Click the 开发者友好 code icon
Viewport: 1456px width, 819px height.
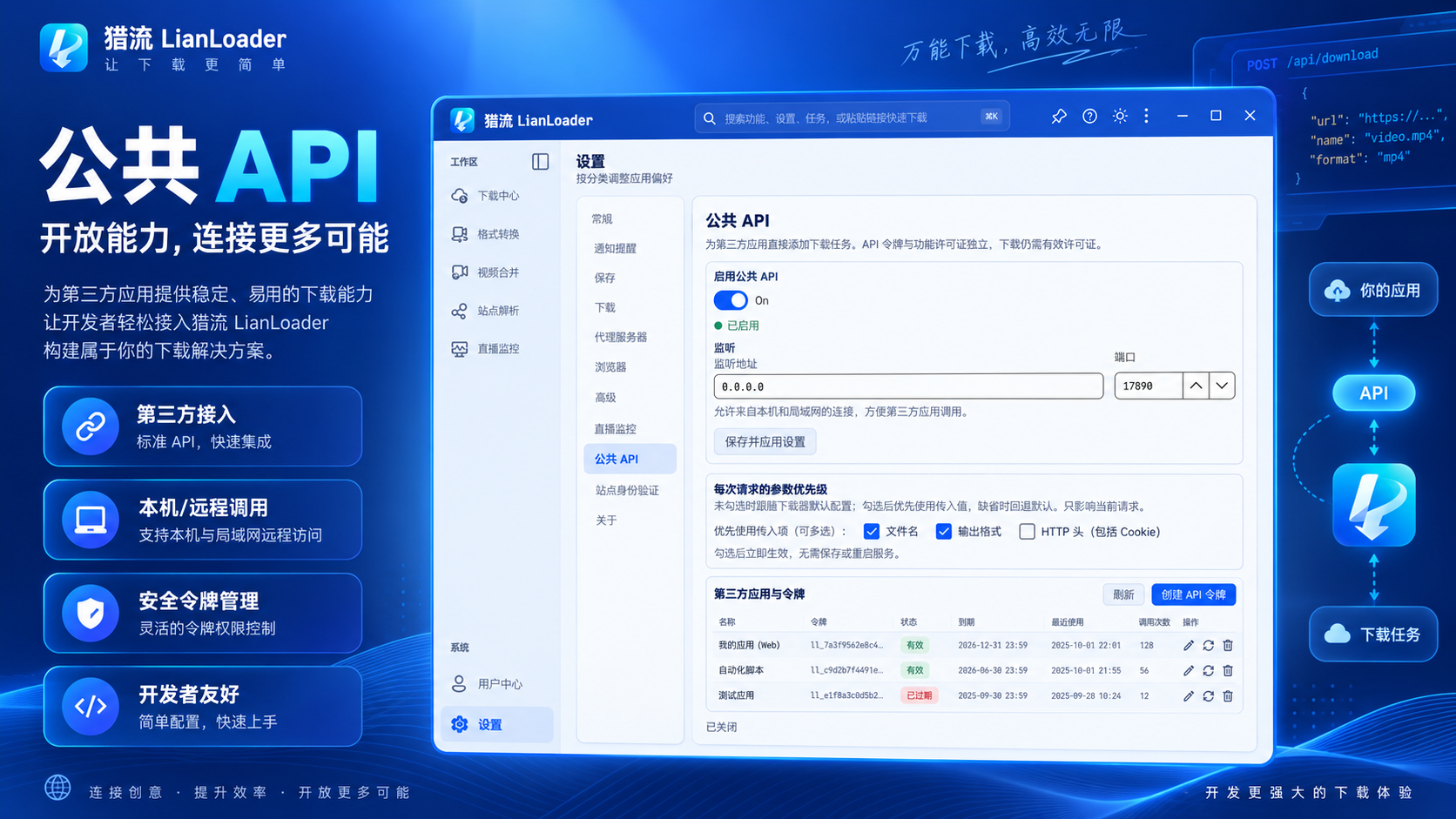pyautogui.click(x=91, y=706)
